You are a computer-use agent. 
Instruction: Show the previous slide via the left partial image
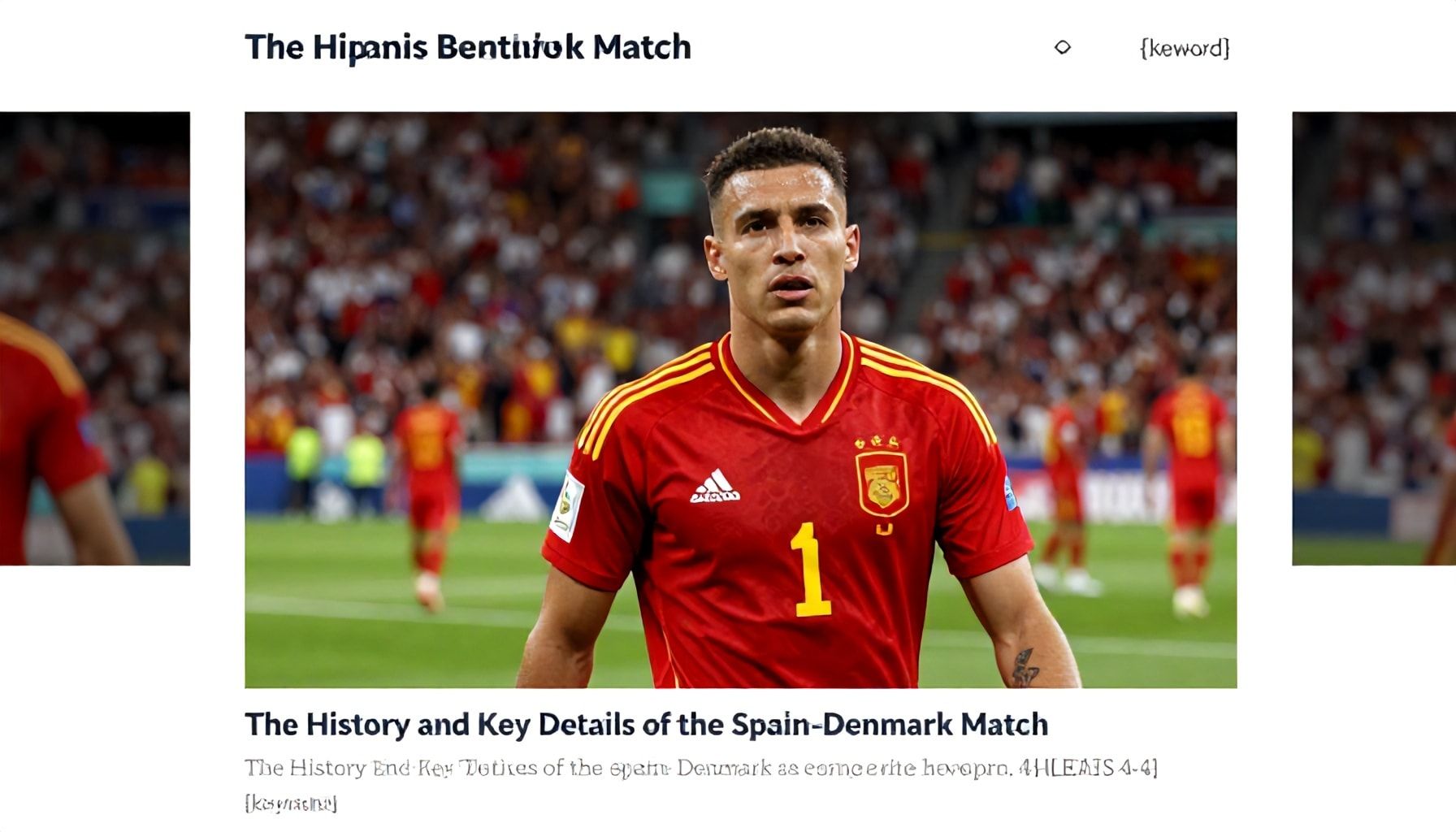[95, 339]
